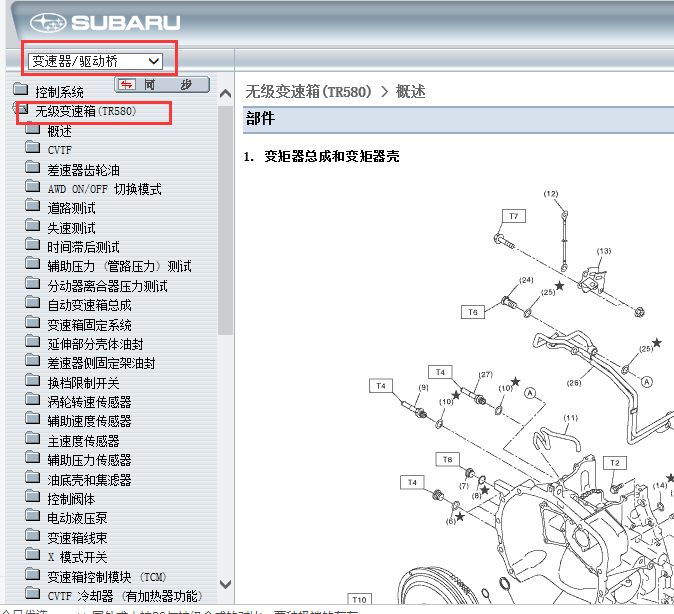The height and width of the screenshot is (614, 674).
Task: Select 变速箱控制模块 (TCM) entry
Action: coord(107,577)
